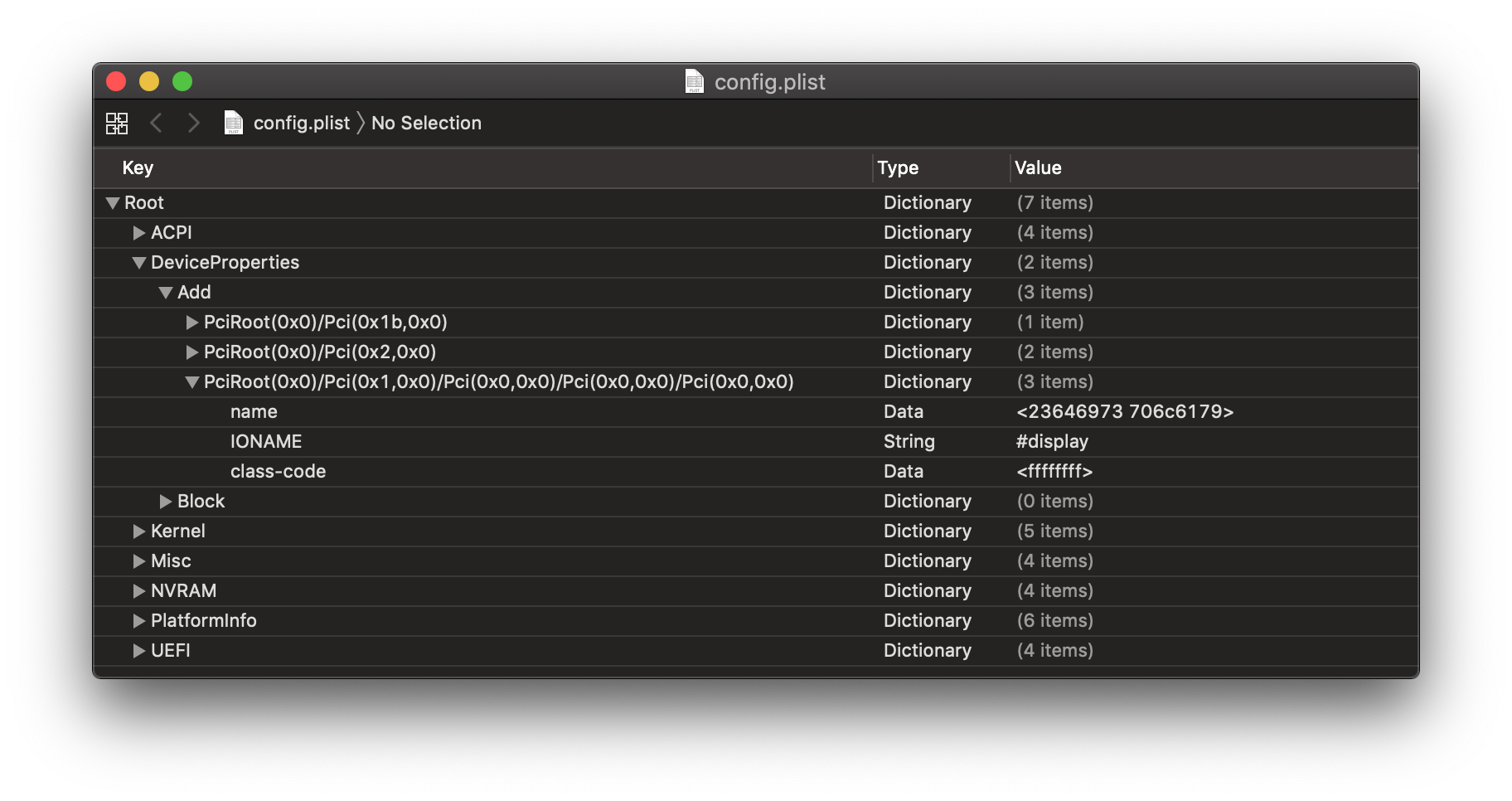Screen dimensions: 1512x801
Task: Click the String type of IONAME row
Action: pyautogui.click(x=909, y=442)
